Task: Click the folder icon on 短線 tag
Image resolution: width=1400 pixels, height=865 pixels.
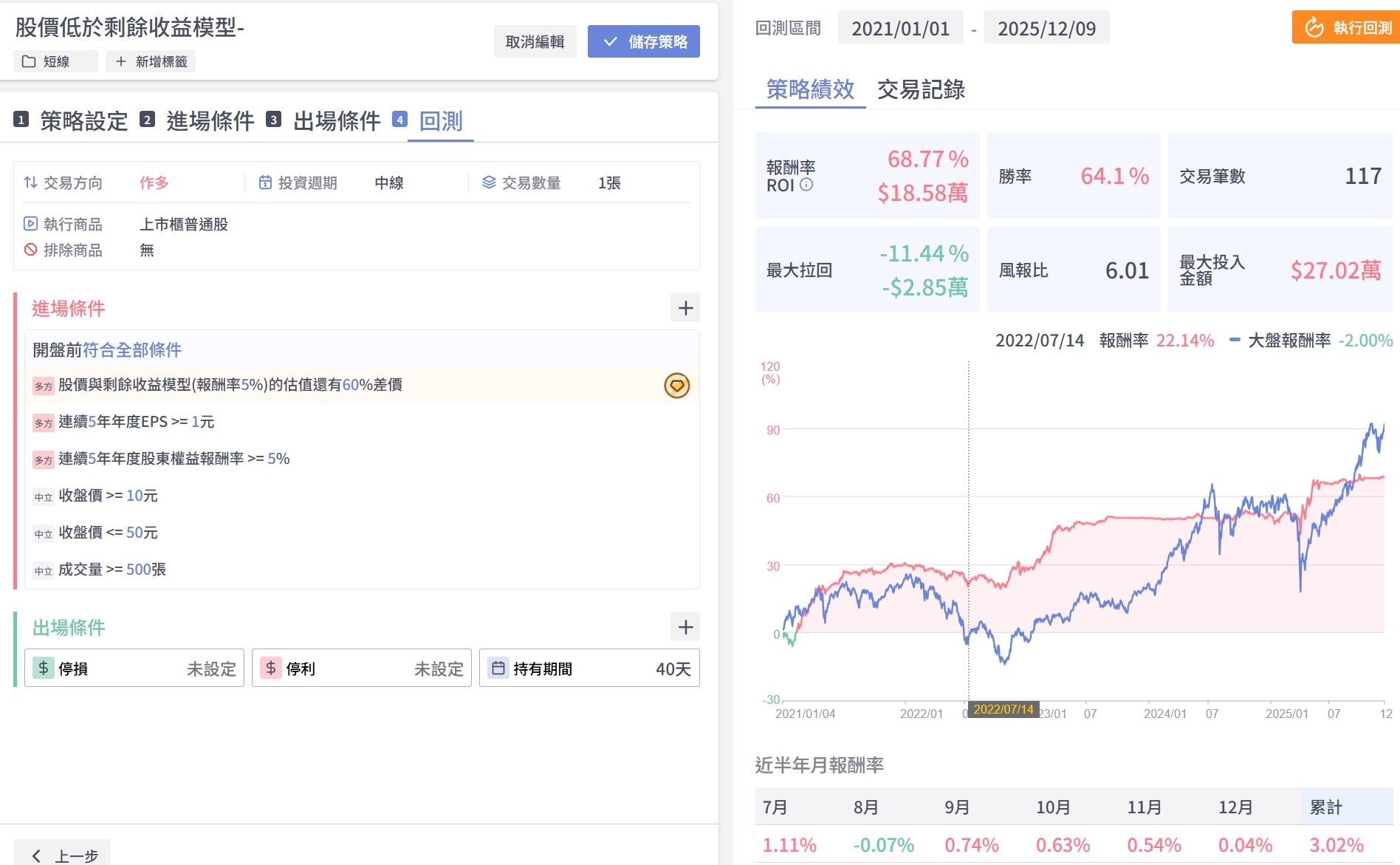Action: [29, 61]
